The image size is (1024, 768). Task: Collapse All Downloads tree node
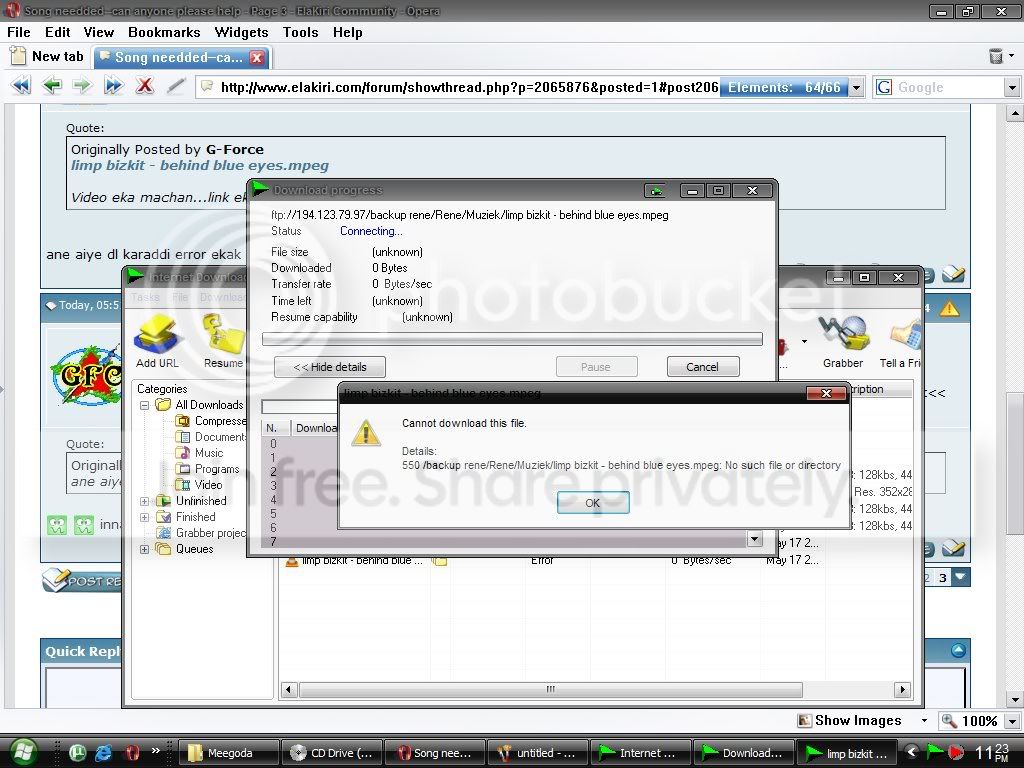click(144, 405)
